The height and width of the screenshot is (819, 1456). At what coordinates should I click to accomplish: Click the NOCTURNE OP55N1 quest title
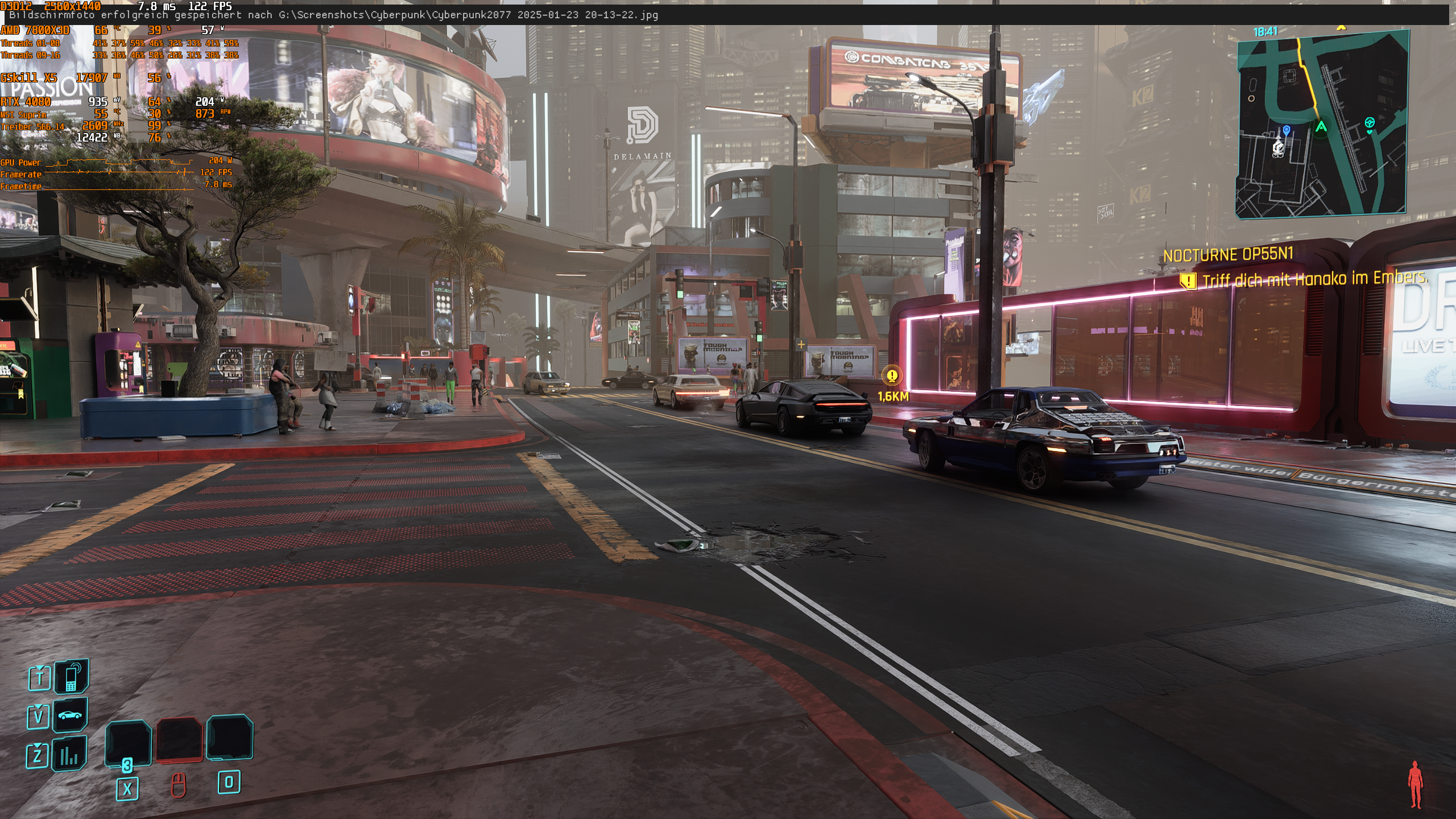[x=1228, y=255]
